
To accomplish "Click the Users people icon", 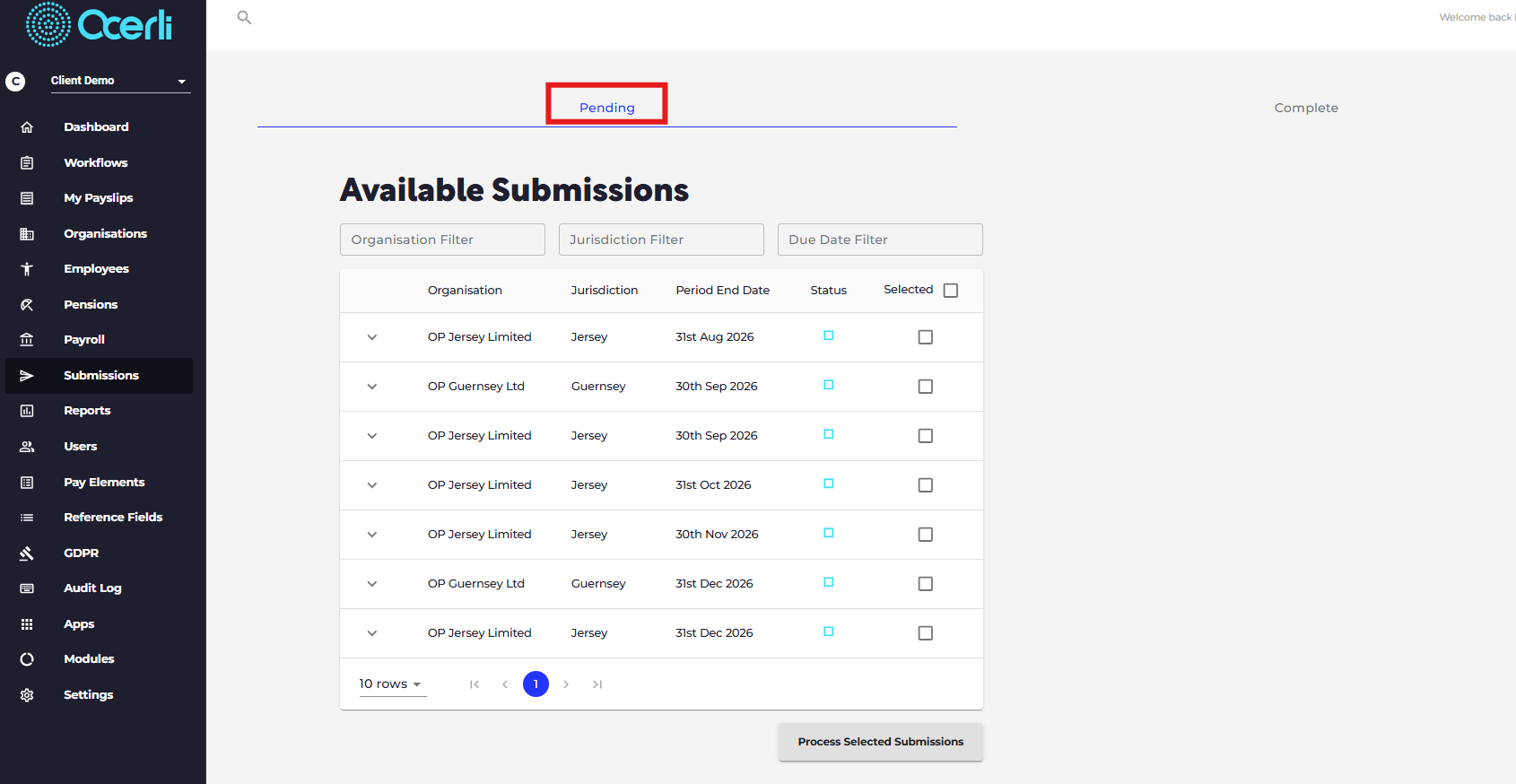I will coord(27,447).
